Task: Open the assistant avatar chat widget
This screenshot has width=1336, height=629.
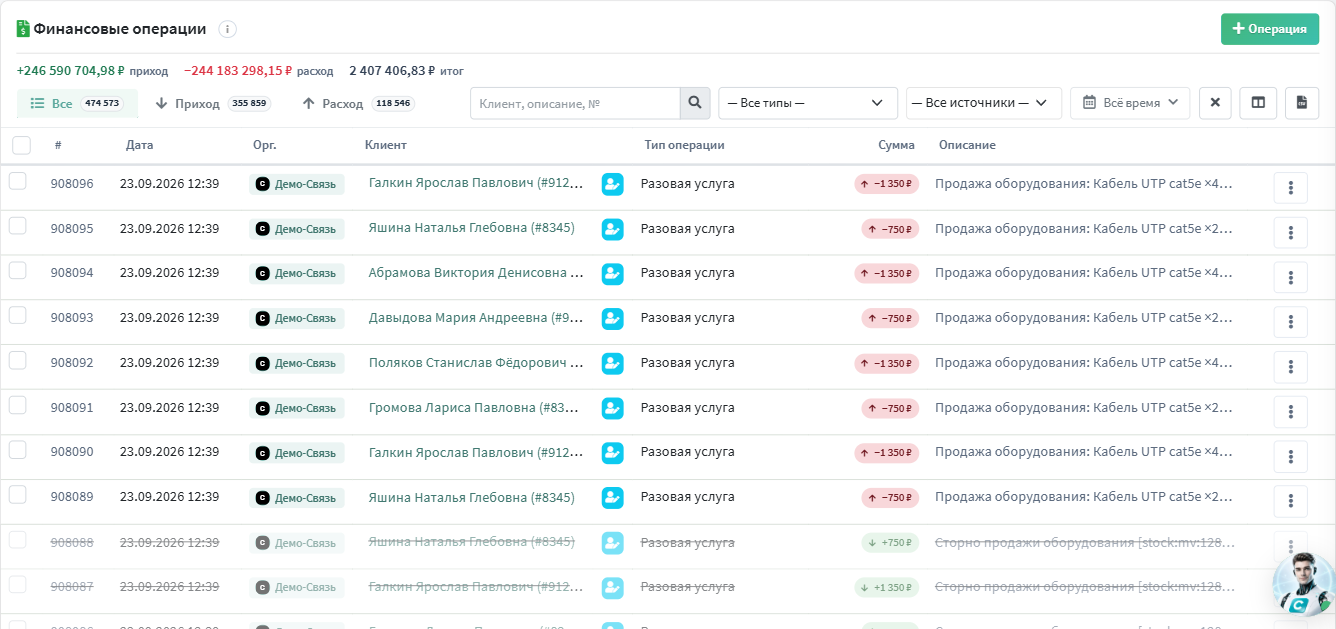Action: coord(1303,582)
